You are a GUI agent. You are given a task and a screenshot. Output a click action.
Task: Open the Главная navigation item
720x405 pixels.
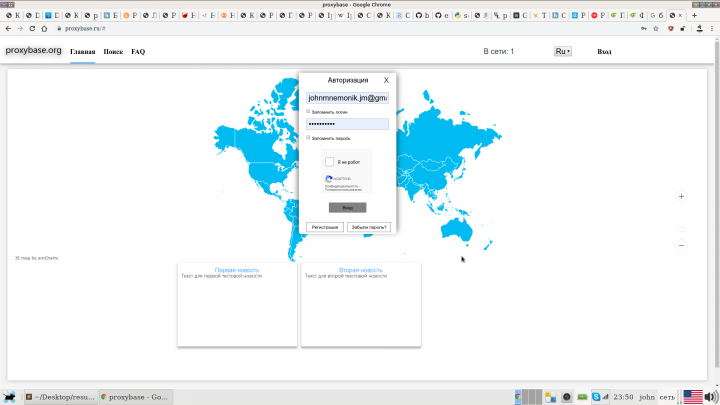pyautogui.click(x=83, y=52)
